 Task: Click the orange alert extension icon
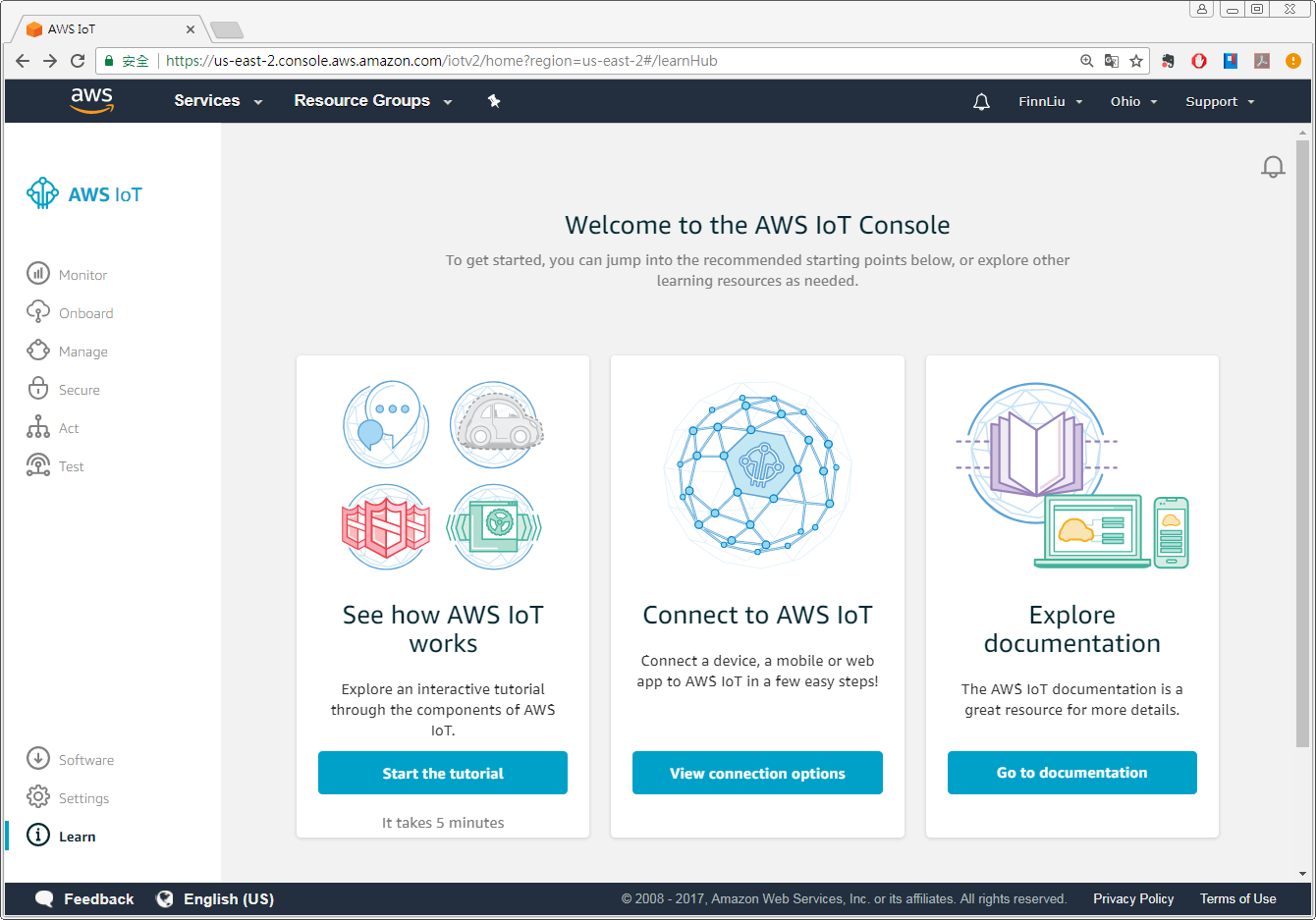tap(1293, 61)
